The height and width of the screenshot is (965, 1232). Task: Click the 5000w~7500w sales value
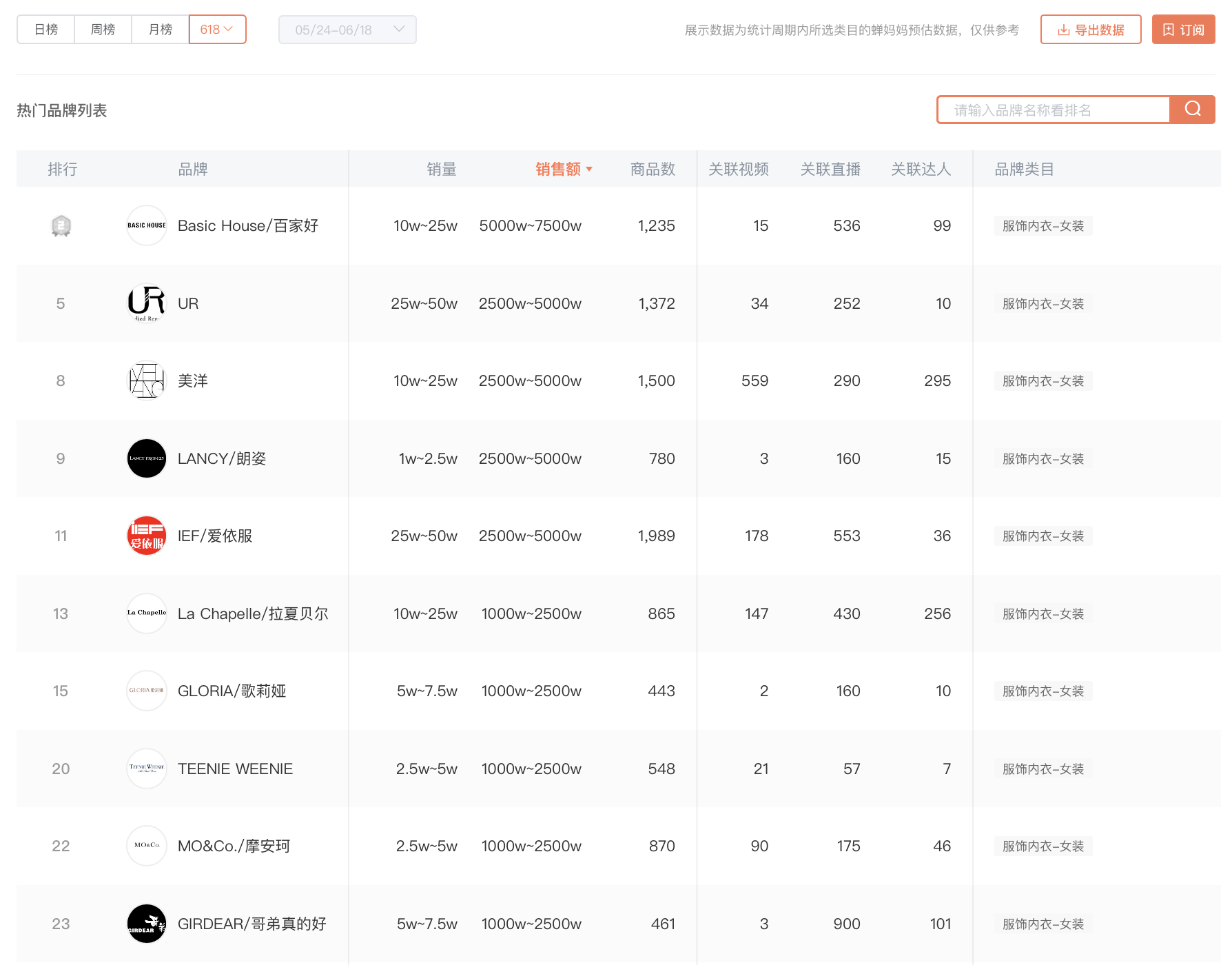point(531,225)
